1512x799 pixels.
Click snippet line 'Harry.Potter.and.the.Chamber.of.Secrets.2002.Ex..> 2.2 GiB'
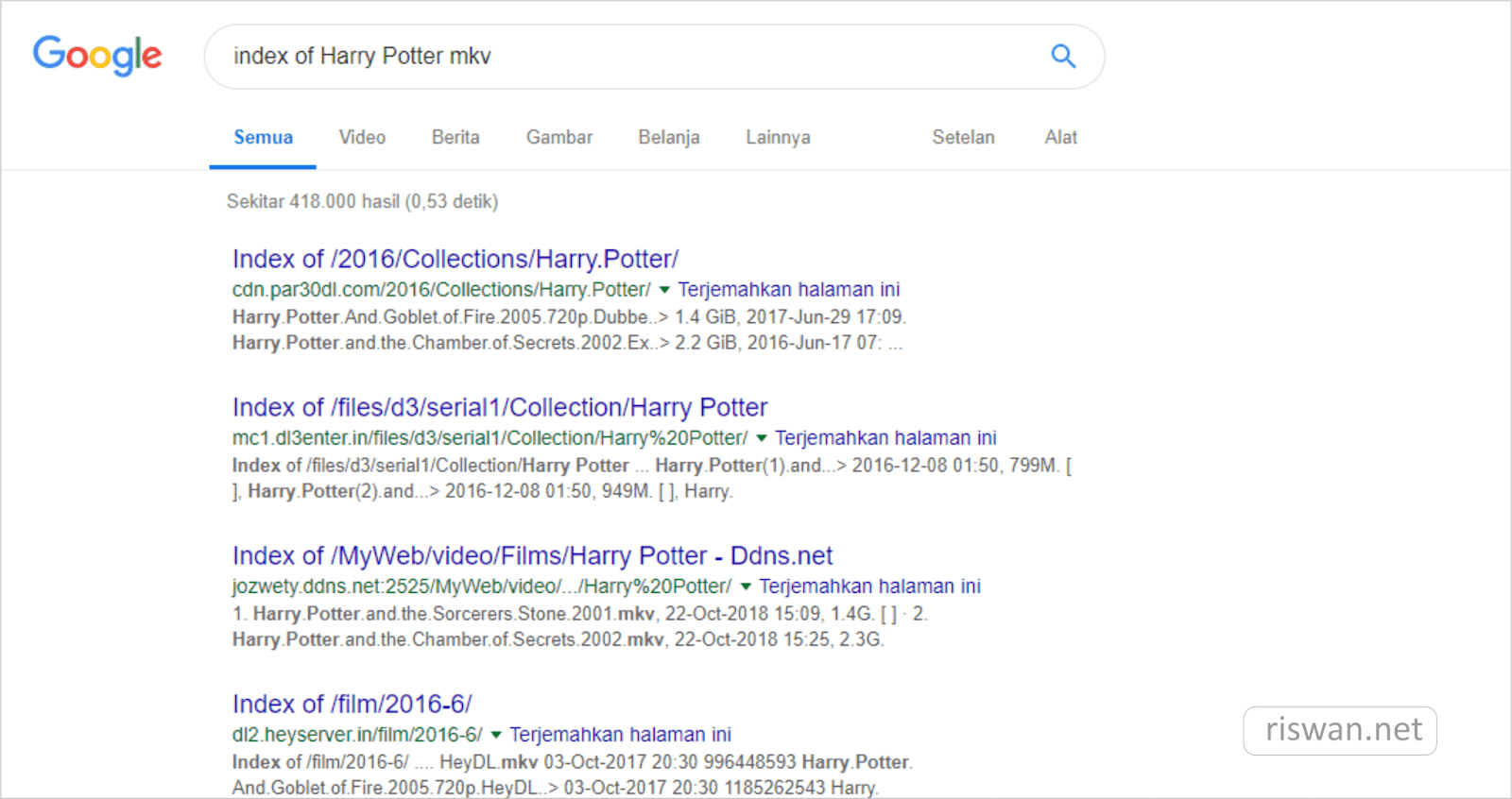[x=567, y=343]
